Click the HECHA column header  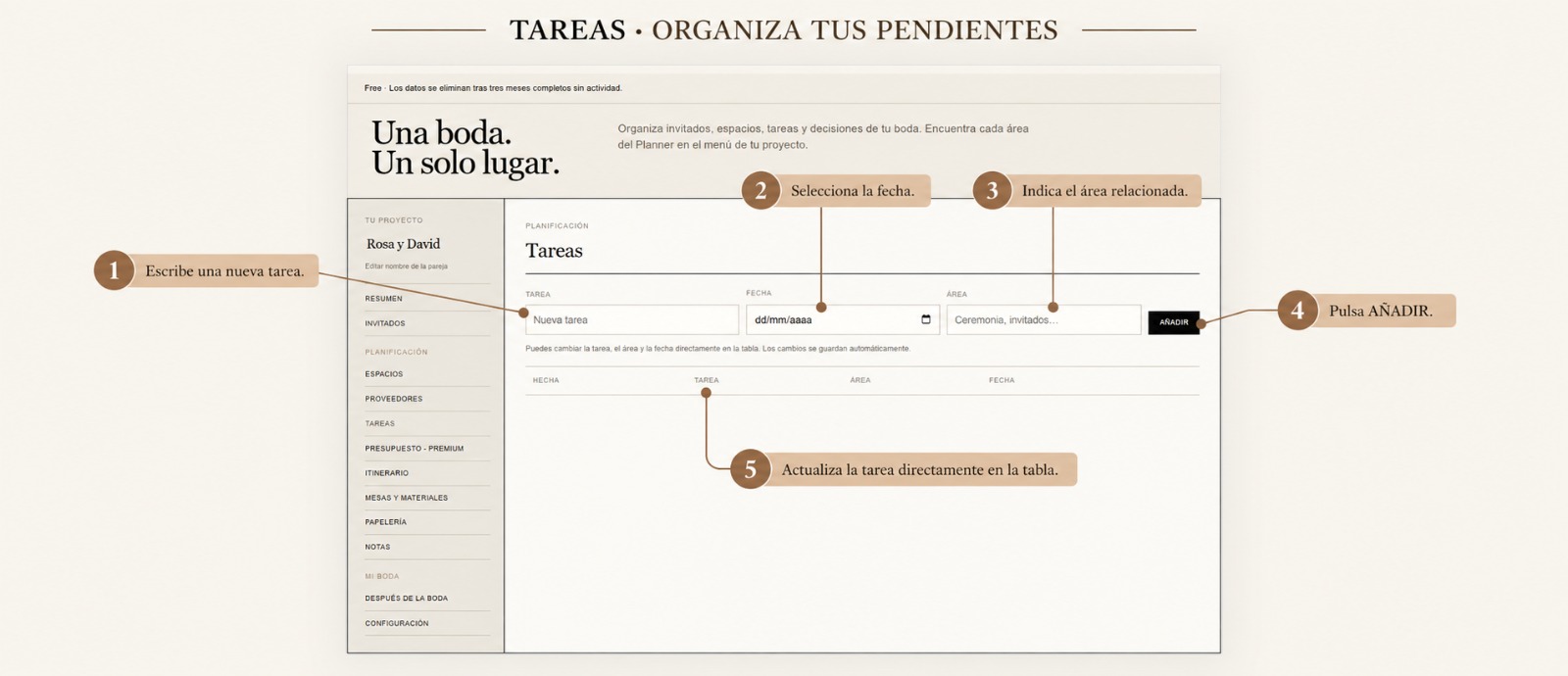coord(546,380)
